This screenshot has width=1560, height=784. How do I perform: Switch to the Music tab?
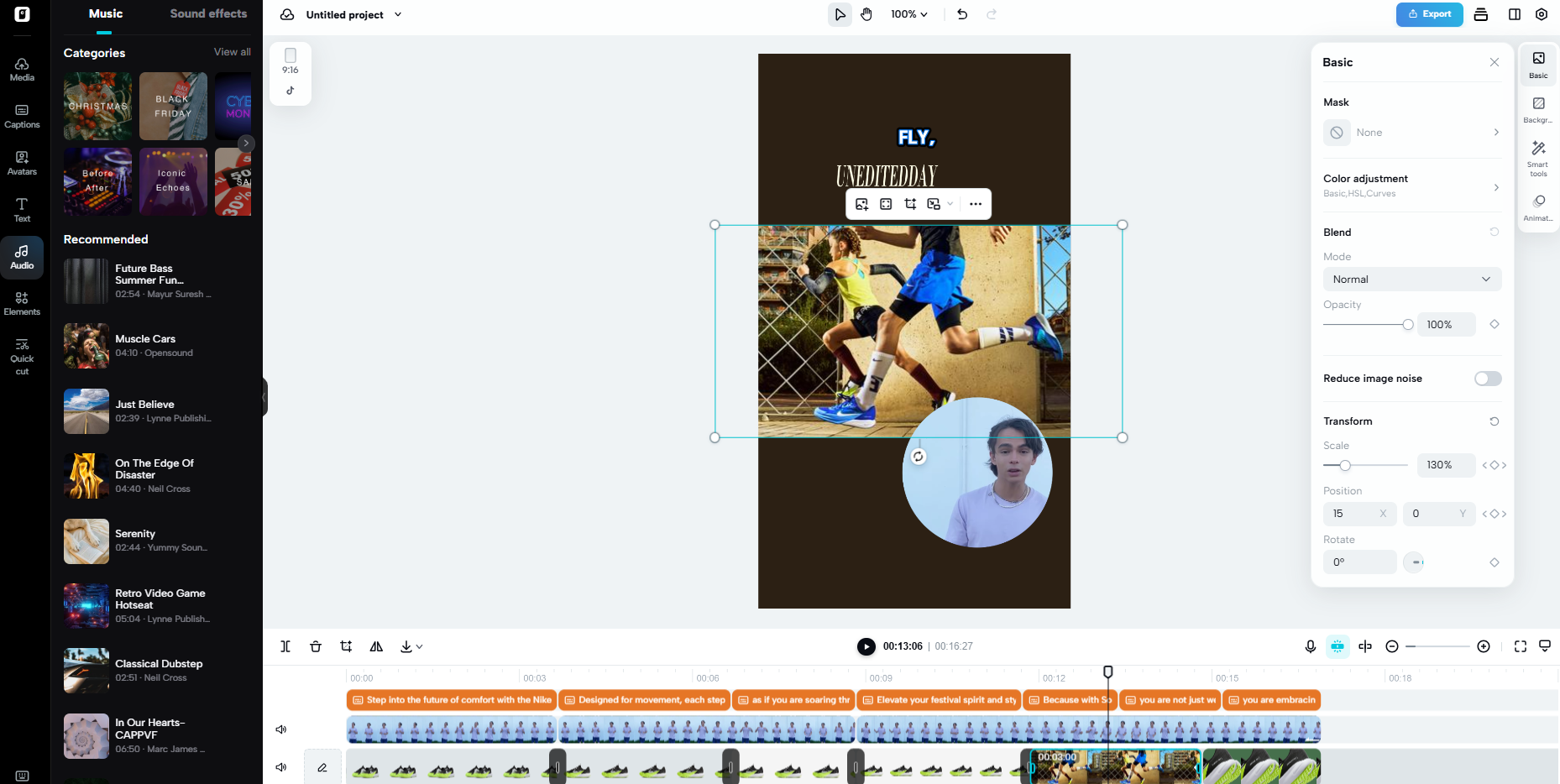tap(106, 14)
